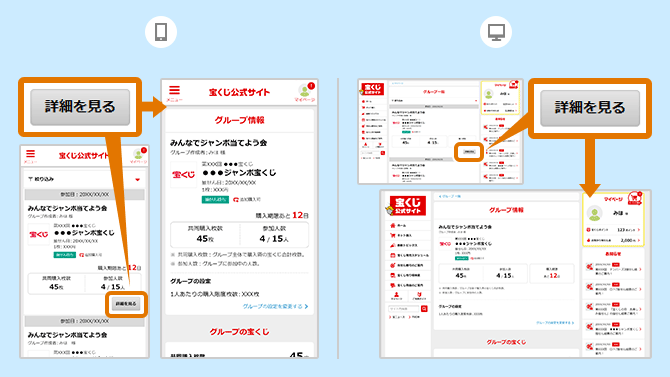Click the red search magnifier in the desktop sidebar

click(x=424, y=309)
